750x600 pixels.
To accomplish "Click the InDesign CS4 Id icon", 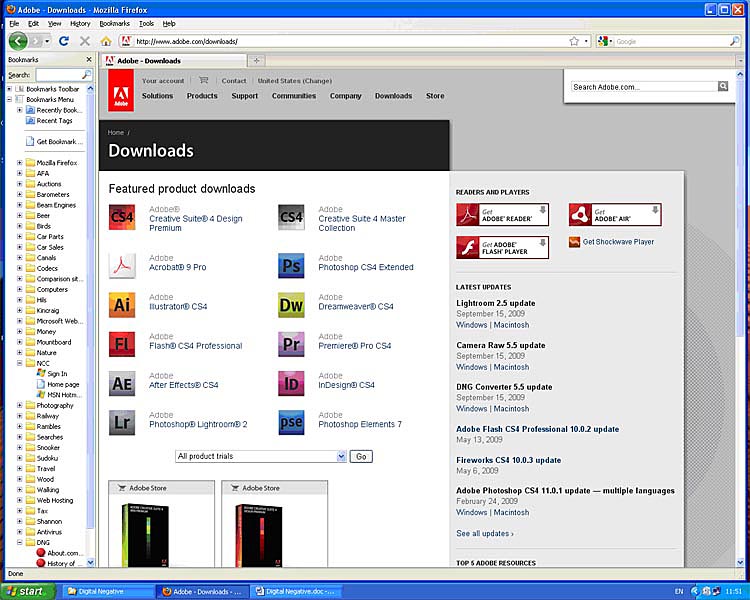I will tap(290, 384).
